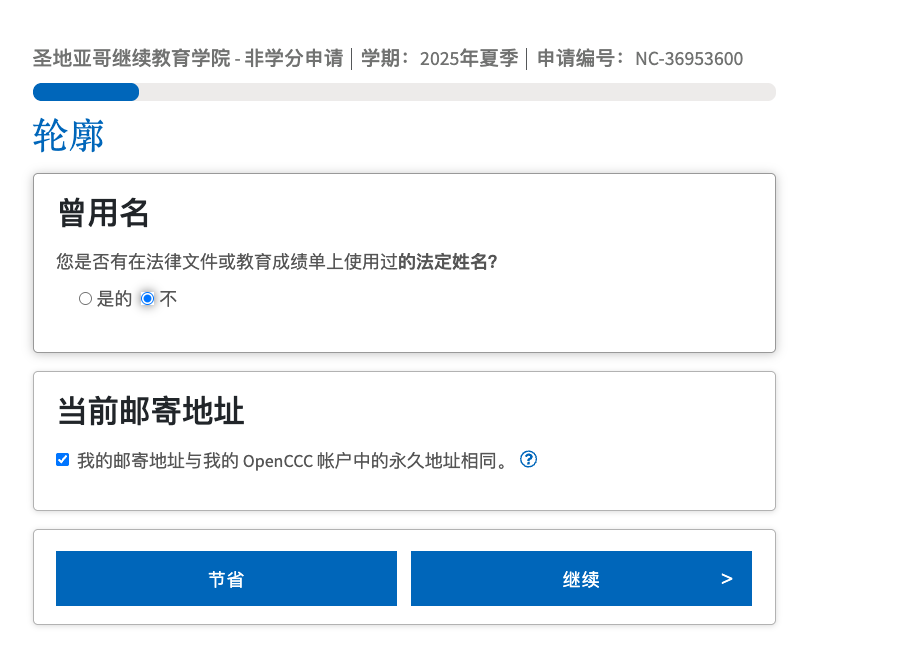Select the 是的 radio button

85,299
